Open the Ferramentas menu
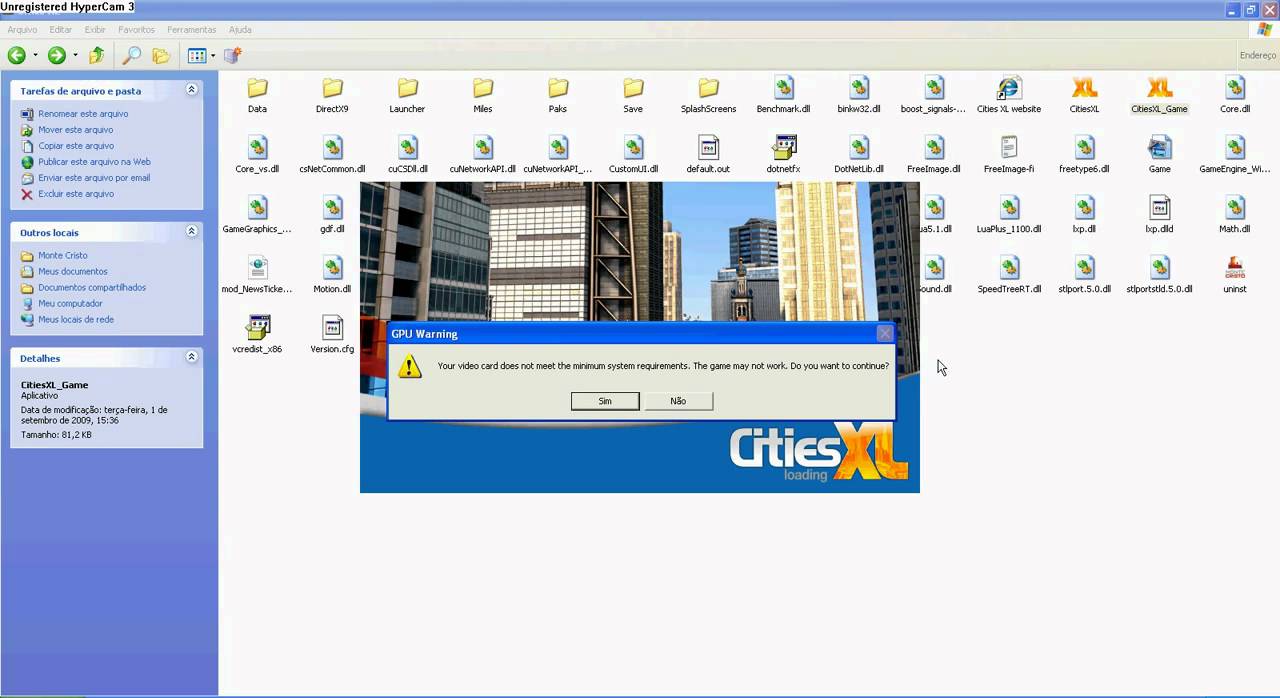The width and height of the screenshot is (1280, 698). [x=191, y=30]
